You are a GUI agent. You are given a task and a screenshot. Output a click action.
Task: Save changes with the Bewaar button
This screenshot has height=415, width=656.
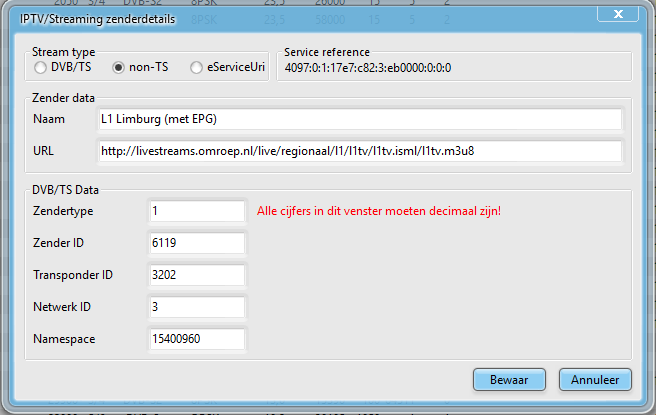(x=509, y=380)
